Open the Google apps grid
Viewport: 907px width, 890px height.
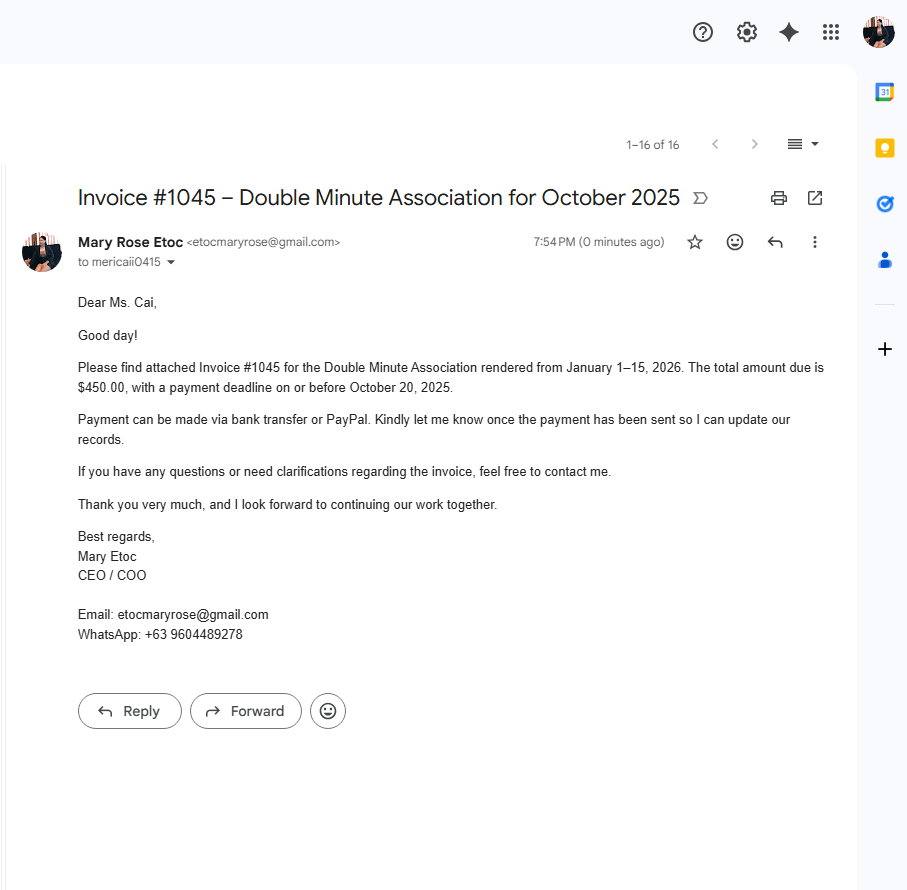pos(831,32)
